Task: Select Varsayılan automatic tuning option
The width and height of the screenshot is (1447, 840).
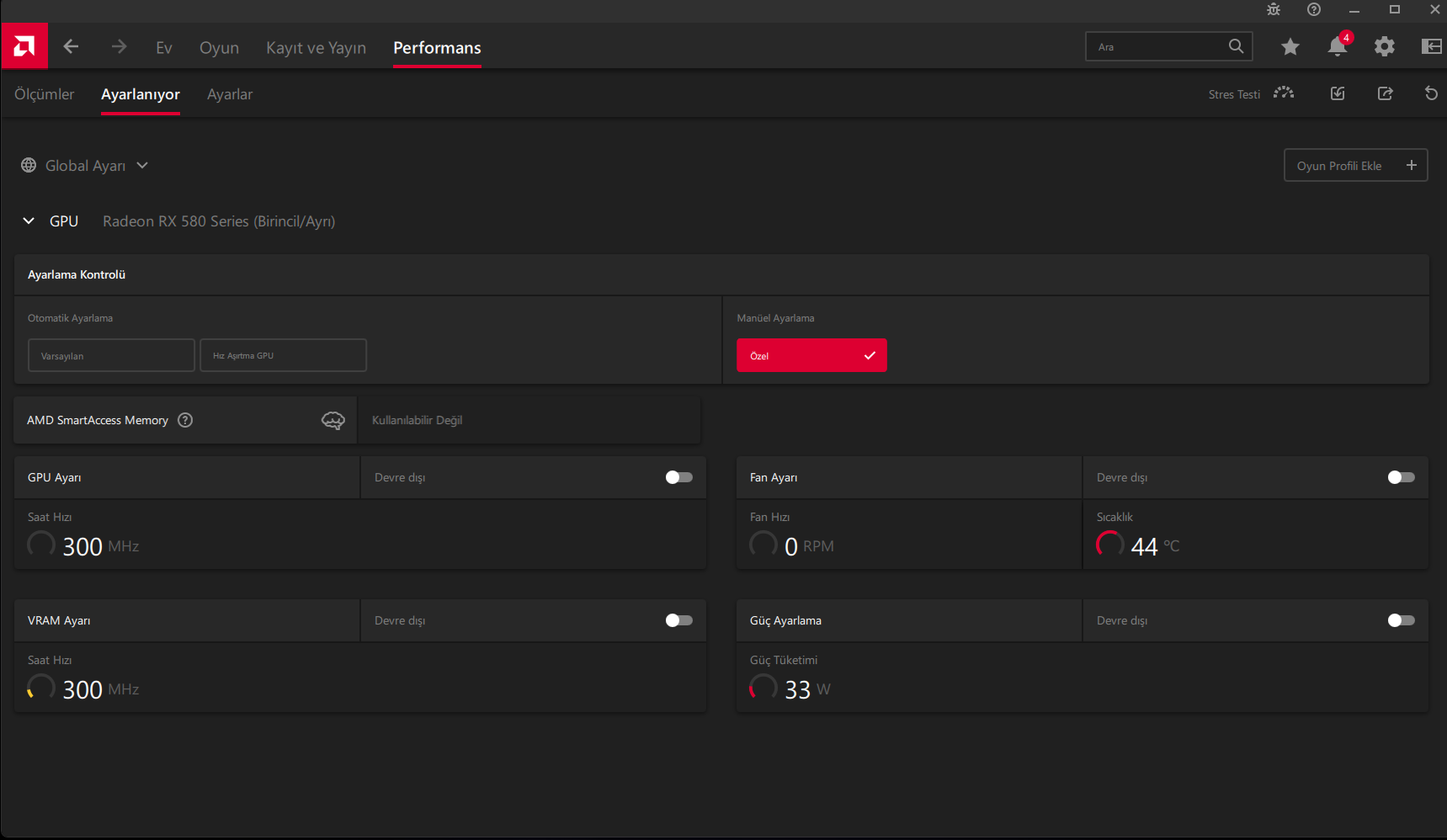Action: [111, 355]
